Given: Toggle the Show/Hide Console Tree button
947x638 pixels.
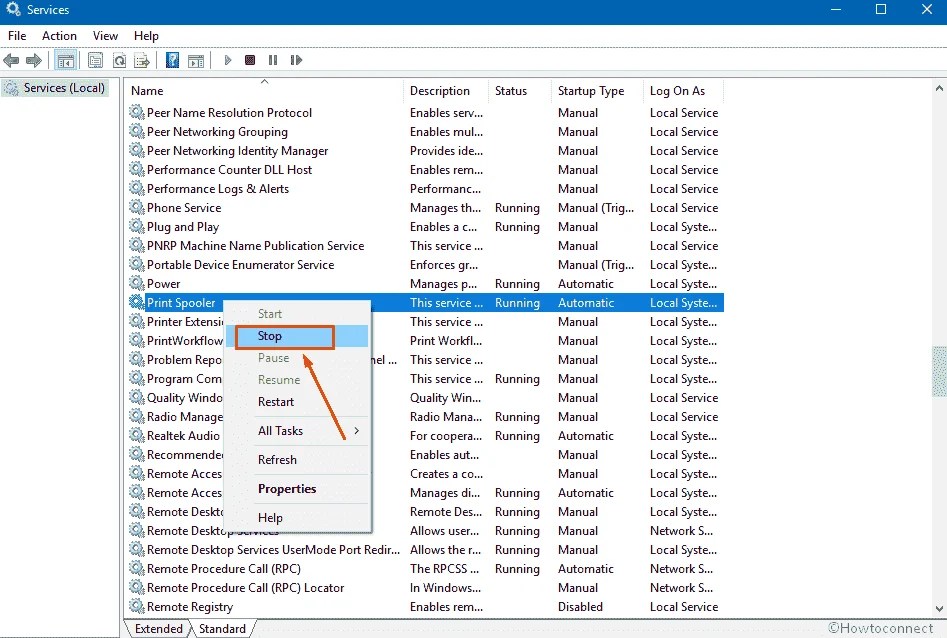Looking at the screenshot, I should 66,60.
